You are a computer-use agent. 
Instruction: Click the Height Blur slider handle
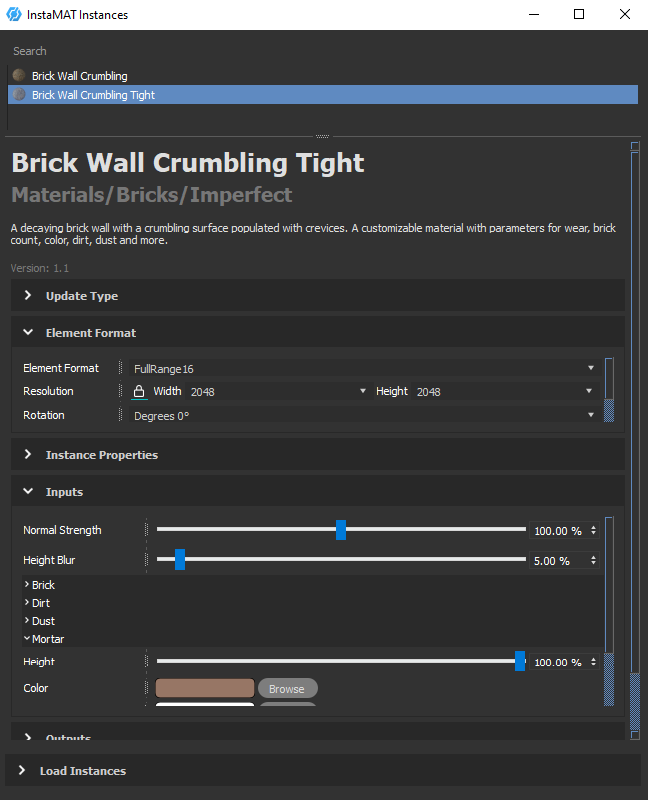tap(180, 560)
